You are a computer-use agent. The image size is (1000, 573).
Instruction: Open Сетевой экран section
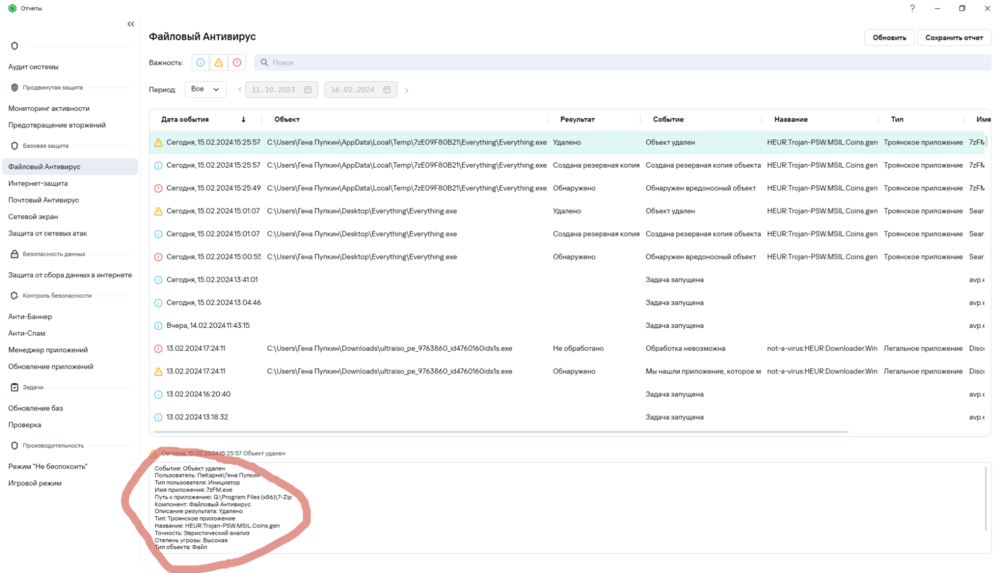[x=33, y=217]
